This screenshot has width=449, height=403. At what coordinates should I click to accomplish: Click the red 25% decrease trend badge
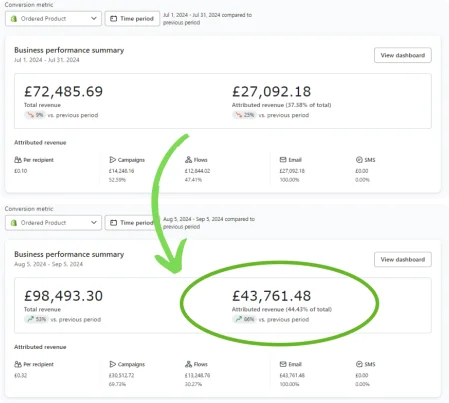coord(244,115)
